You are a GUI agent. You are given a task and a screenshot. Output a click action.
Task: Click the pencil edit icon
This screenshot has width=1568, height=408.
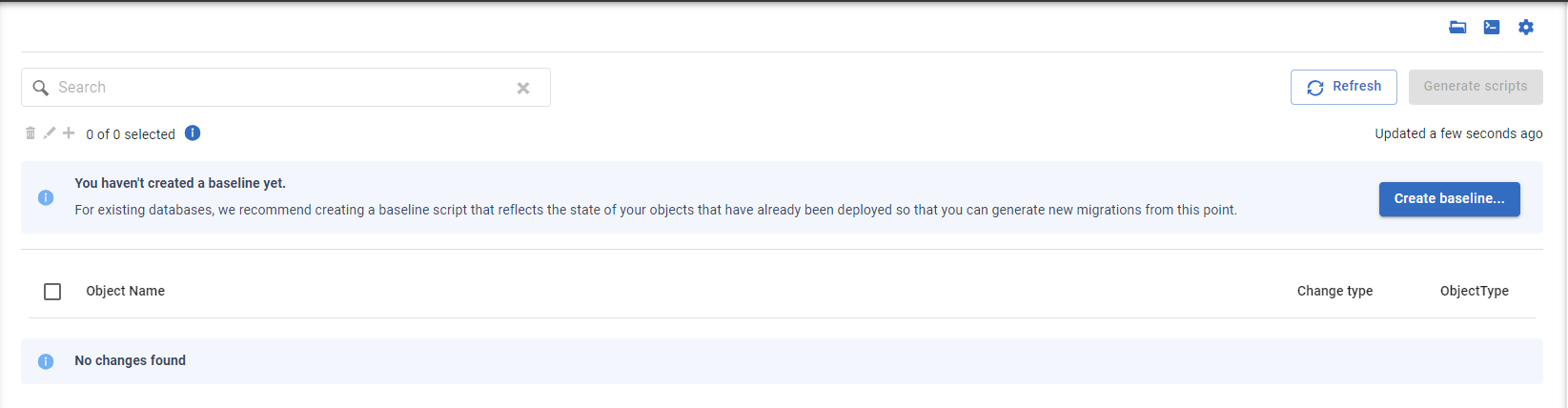pyautogui.click(x=50, y=133)
